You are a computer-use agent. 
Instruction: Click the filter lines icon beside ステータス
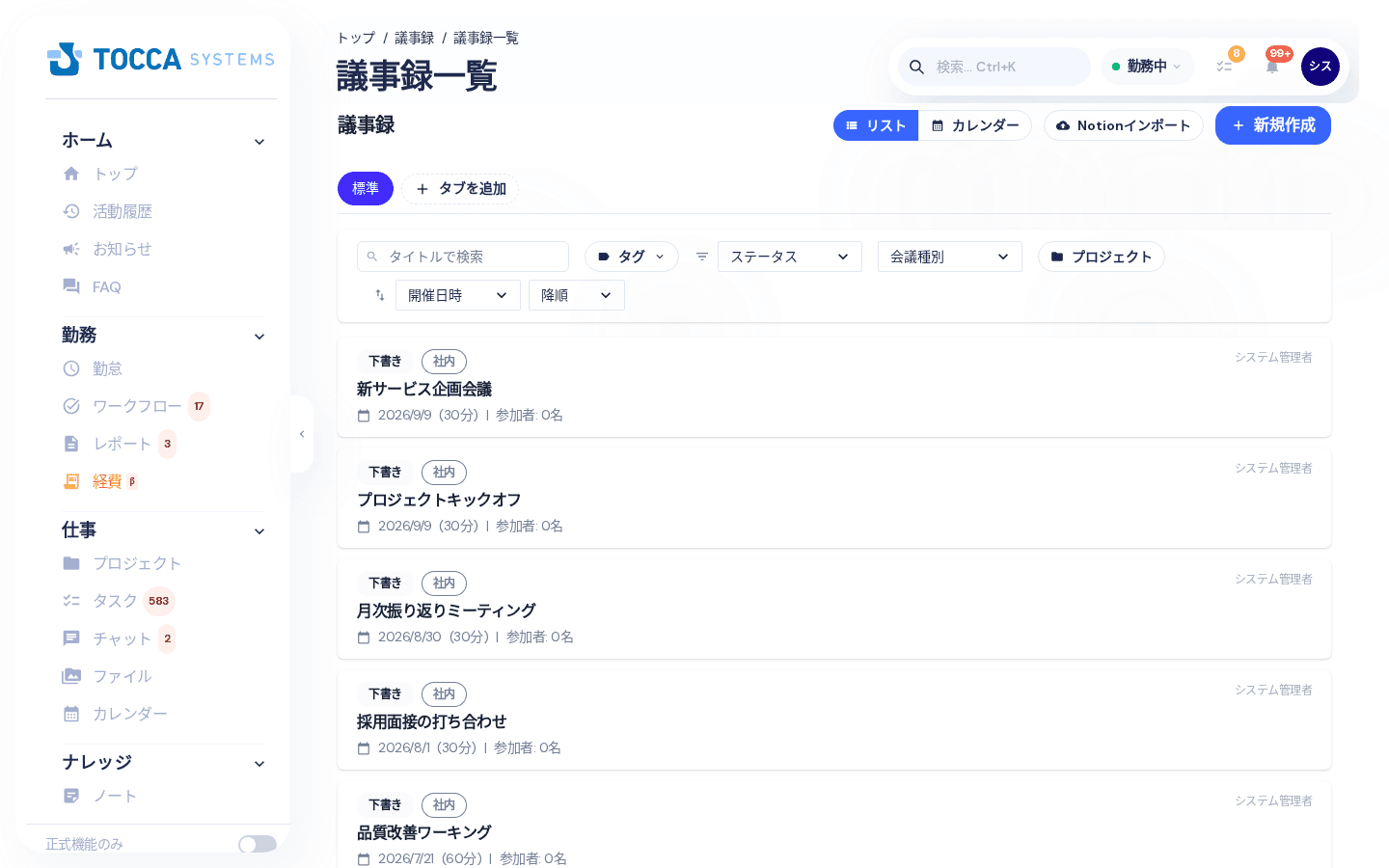click(x=702, y=257)
